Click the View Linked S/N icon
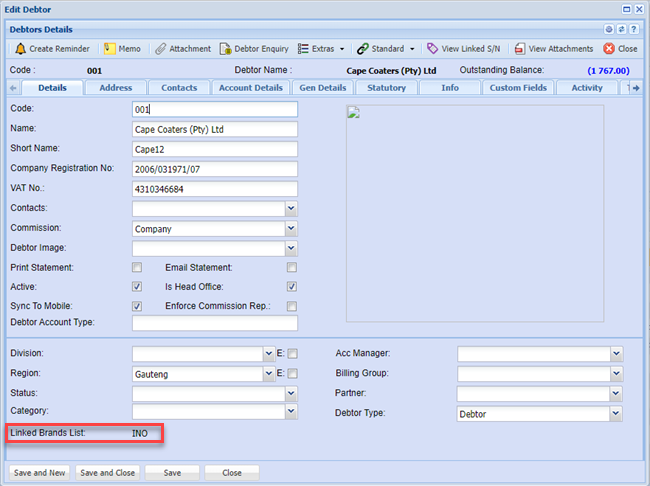The width and height of the screenshot is (650, 486). 432,49
